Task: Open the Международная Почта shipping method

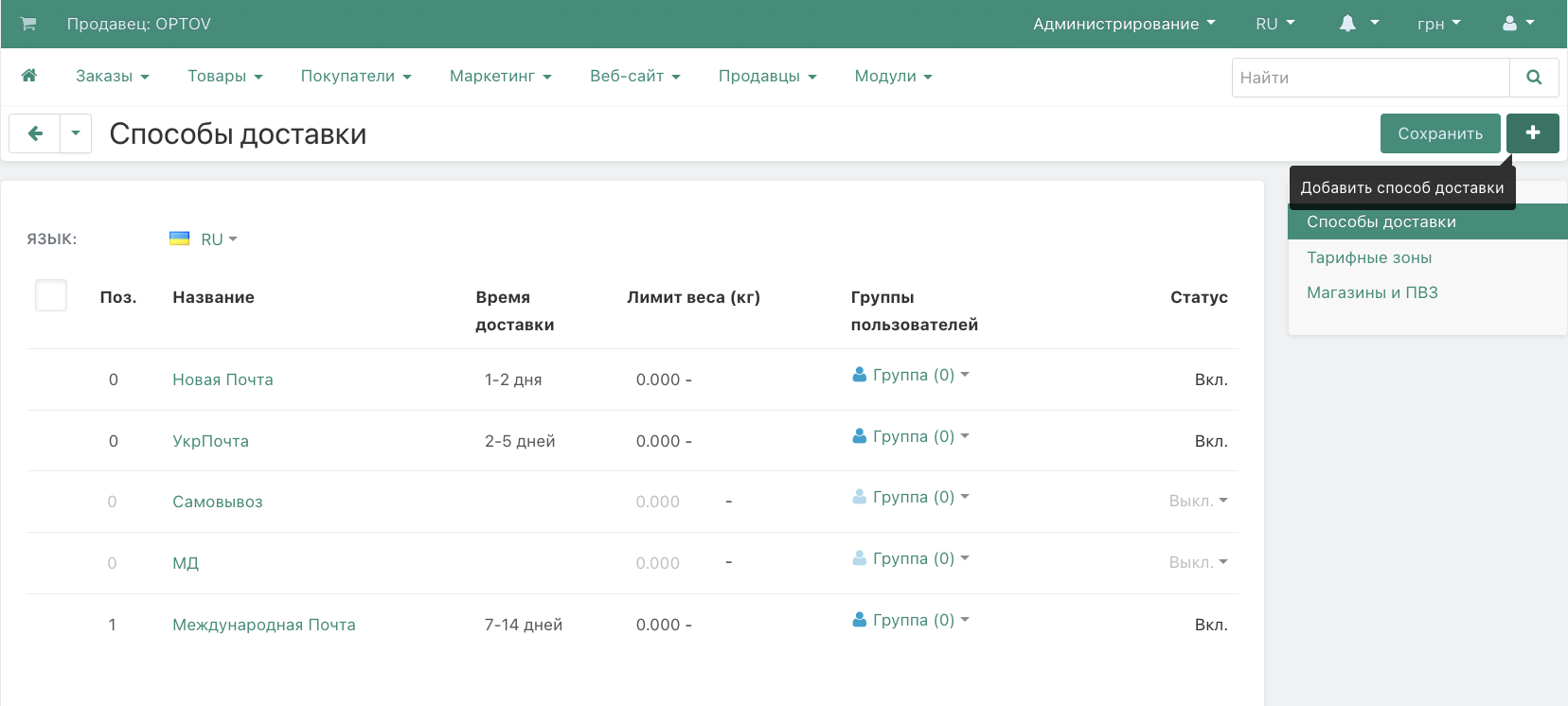Action: pos(263,625)
